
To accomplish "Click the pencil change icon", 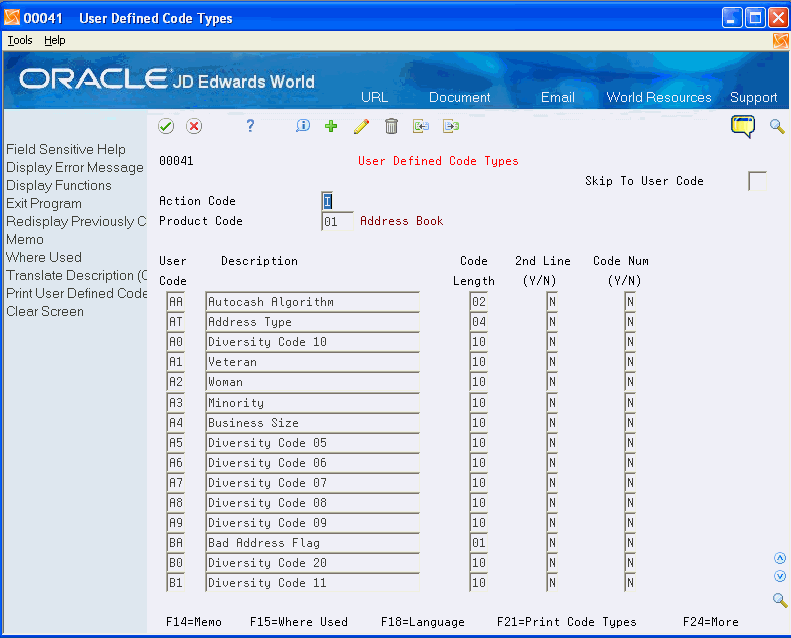I will tap(361, 126).
